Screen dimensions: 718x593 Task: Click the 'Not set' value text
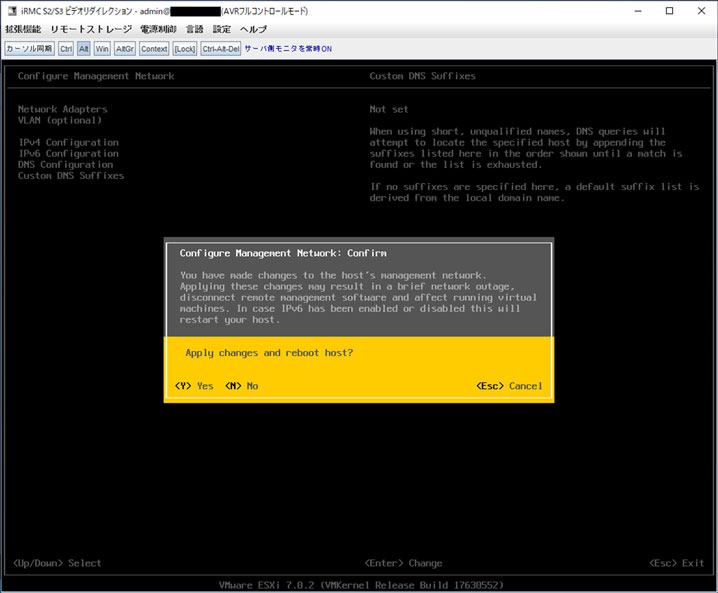click(389, 109)
